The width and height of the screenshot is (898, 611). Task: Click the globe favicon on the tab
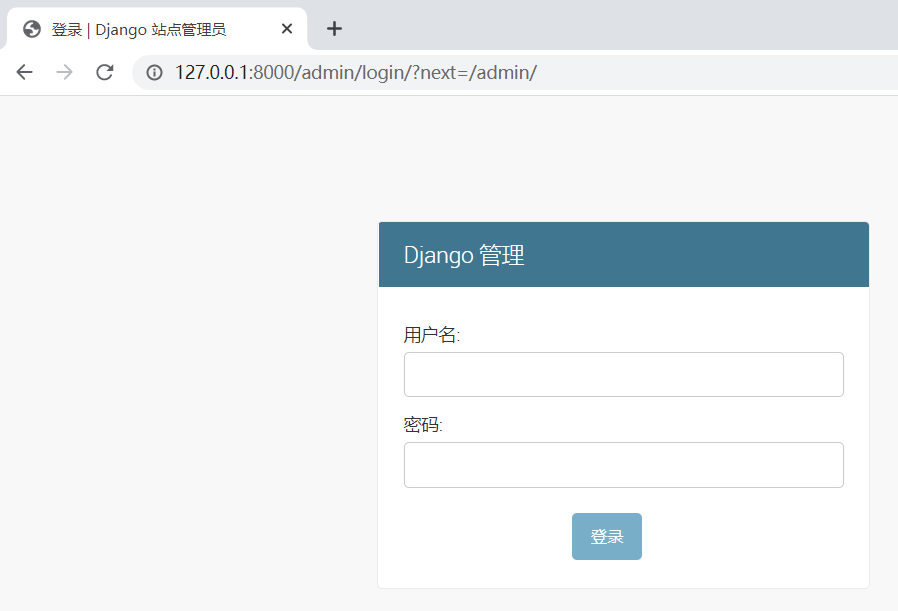(32, 29)
